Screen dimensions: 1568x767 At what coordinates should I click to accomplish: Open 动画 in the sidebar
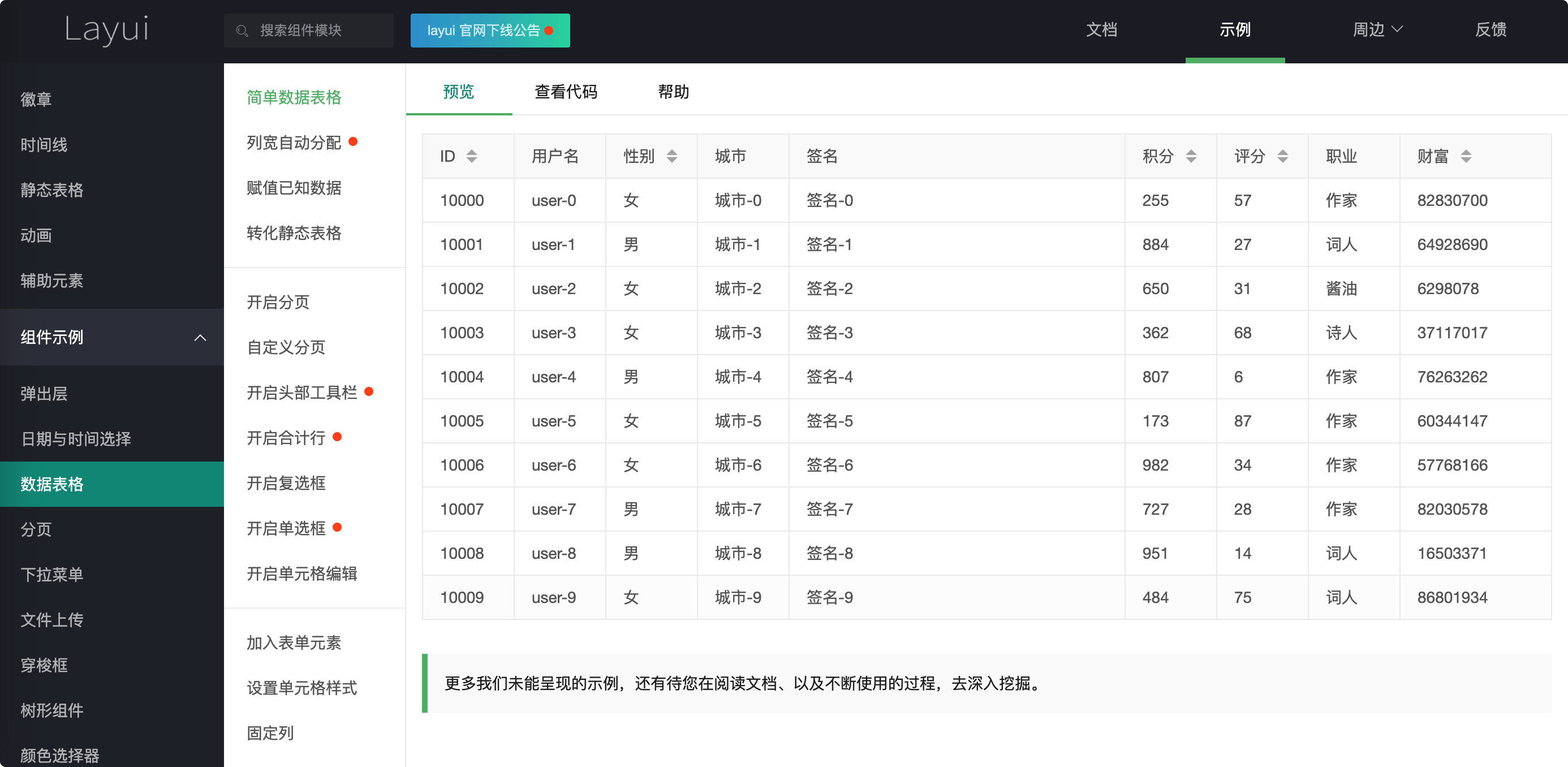[x=112, y=235]
